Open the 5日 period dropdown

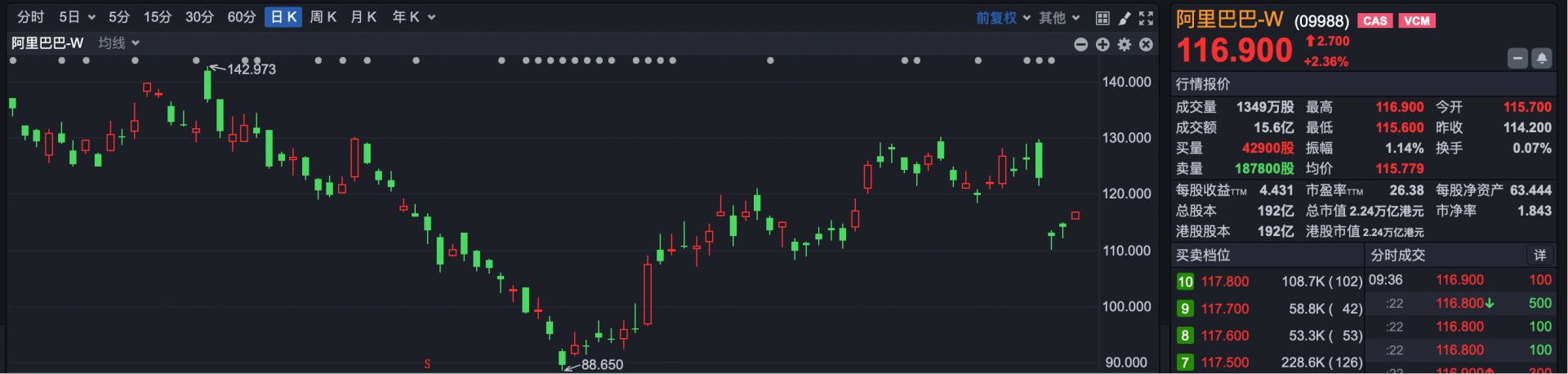pyautogui.click(x=77, y=17)
